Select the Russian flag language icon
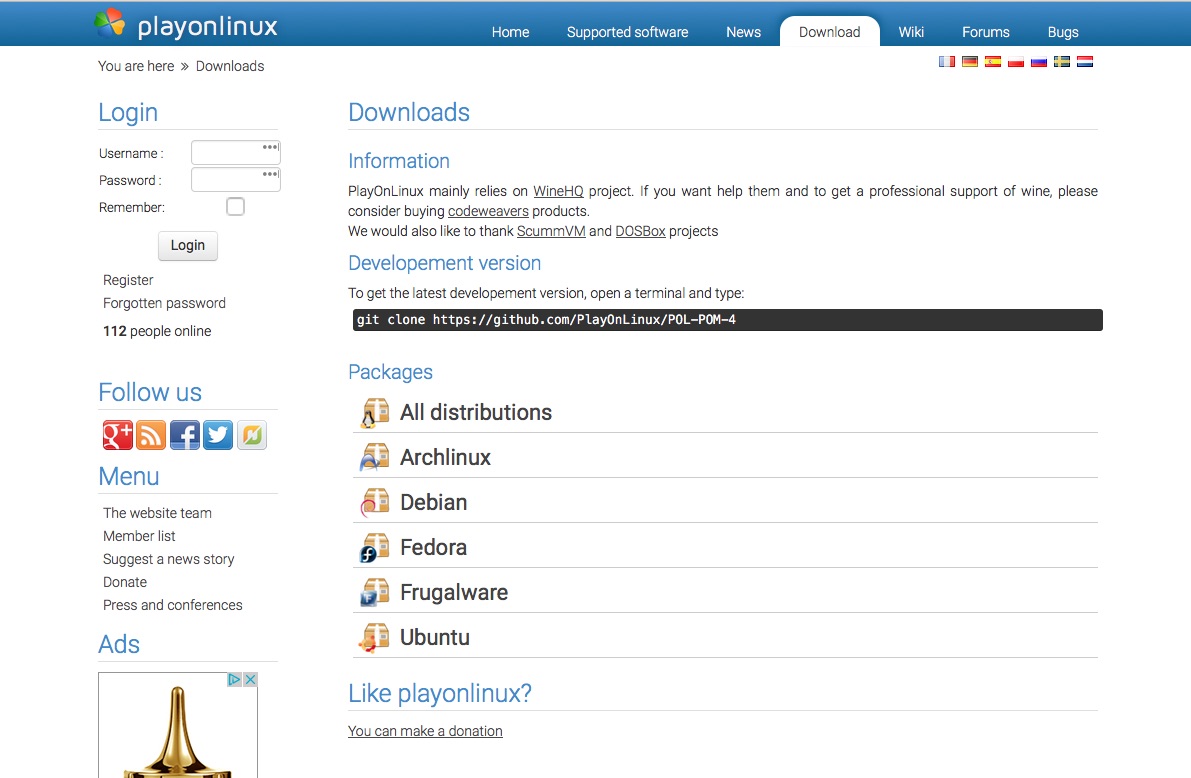1191x778 pixels. (1039, 62)
